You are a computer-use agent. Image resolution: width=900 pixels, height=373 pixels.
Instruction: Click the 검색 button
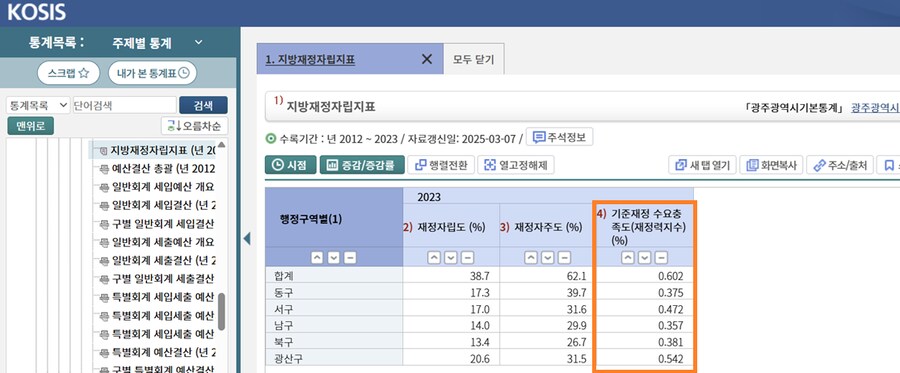203,105
